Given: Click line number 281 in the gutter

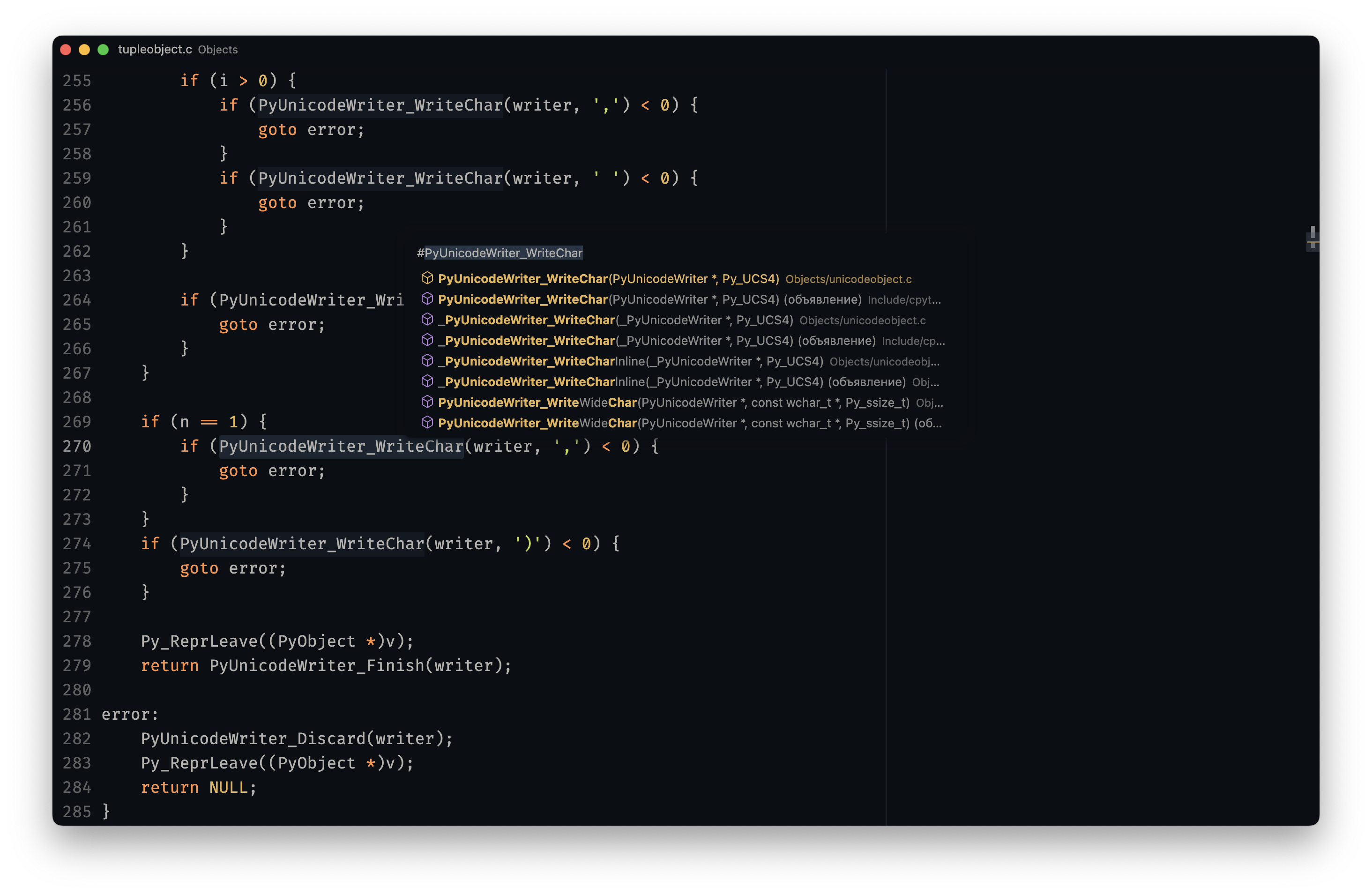Looking at the screenshot, I should pos(77,715).
